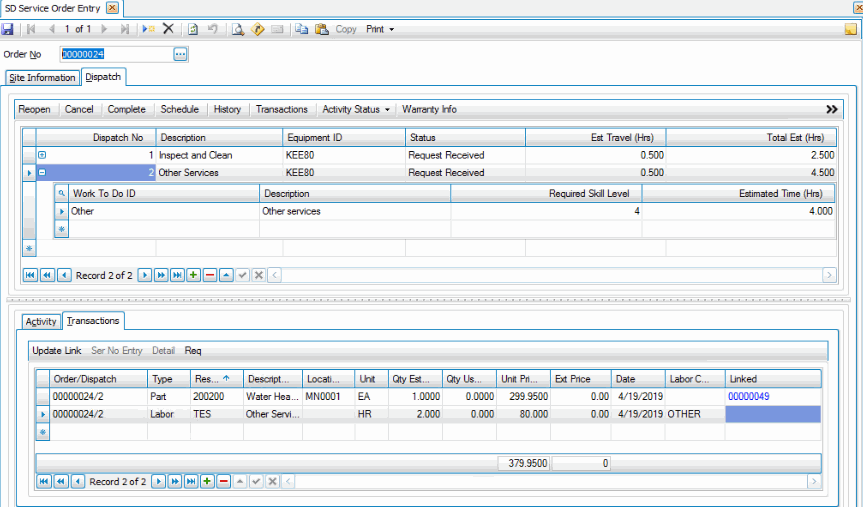Screen dimensions: 863x507
Task: Click the black X delete icon in the toolbar
Action: pos(168,29)
